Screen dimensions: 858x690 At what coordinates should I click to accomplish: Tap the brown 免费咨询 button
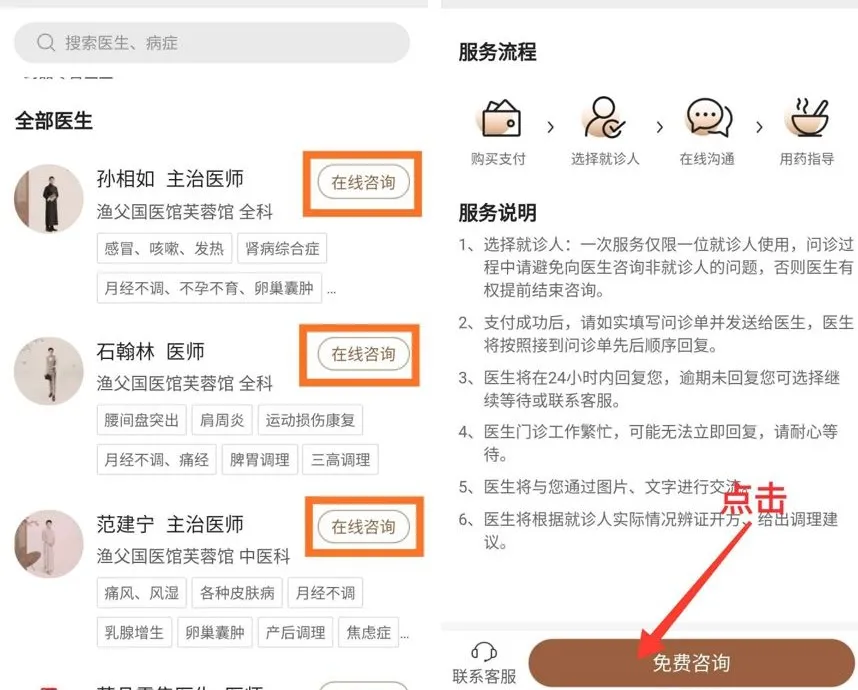691,663
